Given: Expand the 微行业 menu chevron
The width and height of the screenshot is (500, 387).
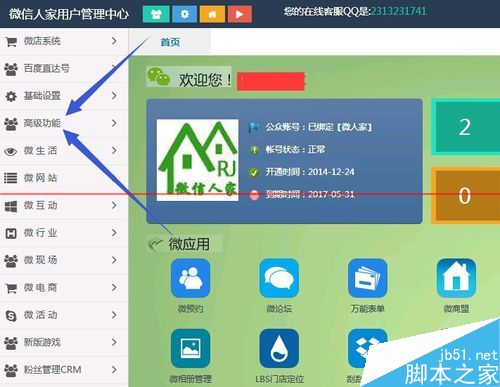Looking at the screenshot, I should tap(114, 232).
